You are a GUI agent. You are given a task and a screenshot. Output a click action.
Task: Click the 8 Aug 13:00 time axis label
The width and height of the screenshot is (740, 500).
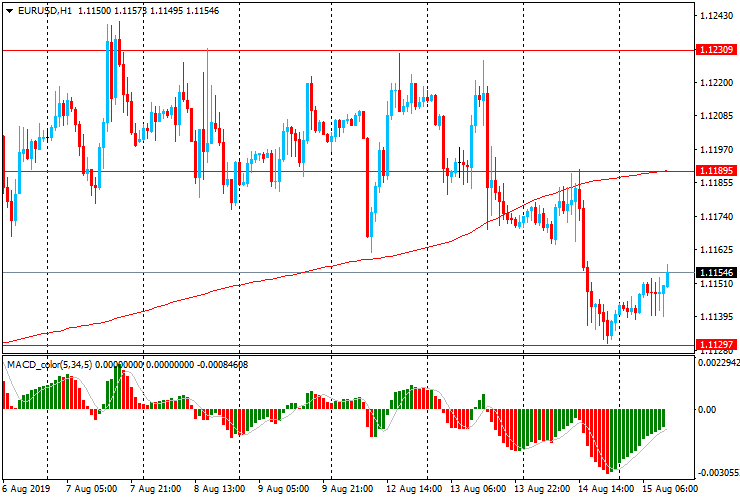pos(219,489)
